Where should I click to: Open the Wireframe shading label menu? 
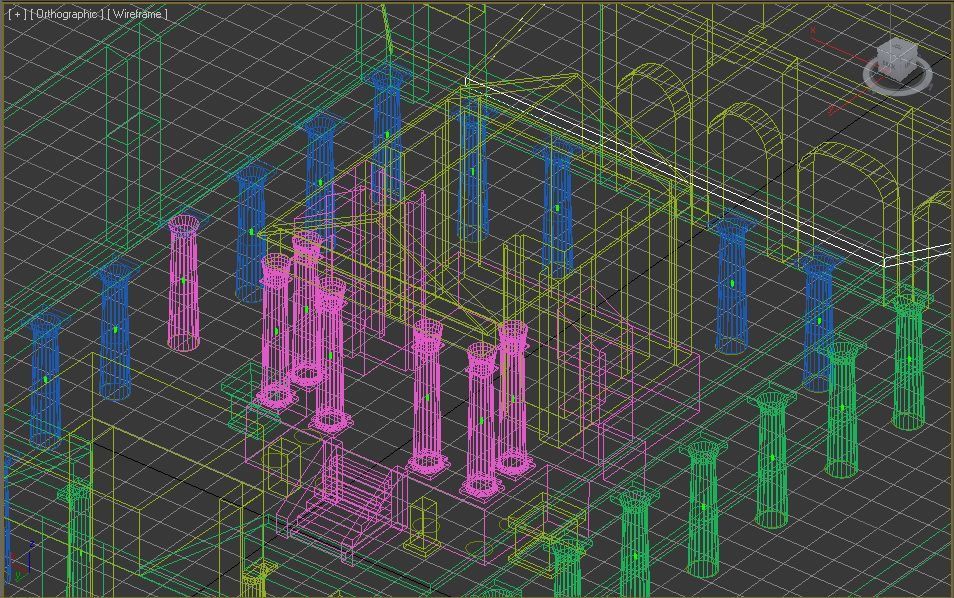tap(138, 13)
